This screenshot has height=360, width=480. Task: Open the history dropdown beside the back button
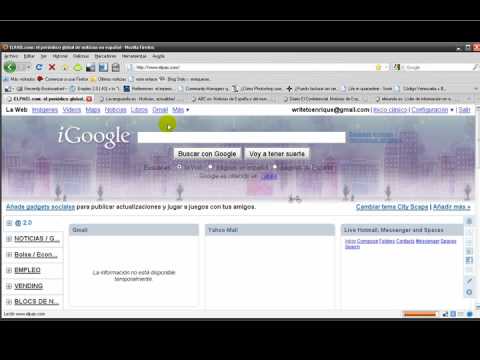pyautogui.click(x=28, y=67)
